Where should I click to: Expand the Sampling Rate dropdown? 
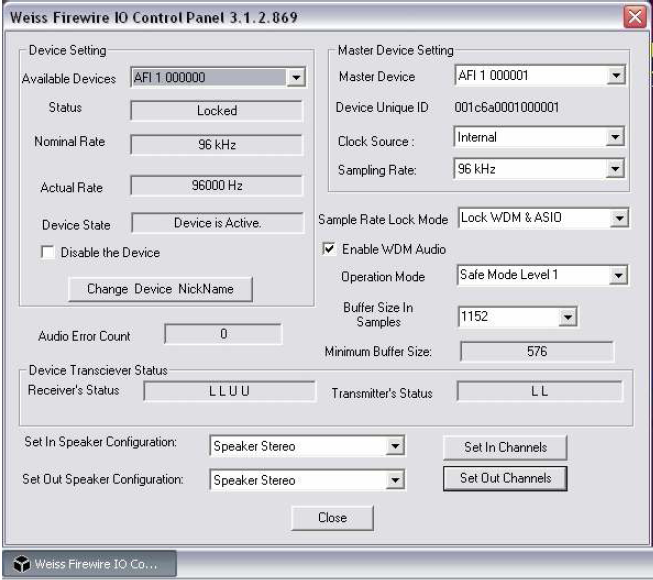click(616, 170)
